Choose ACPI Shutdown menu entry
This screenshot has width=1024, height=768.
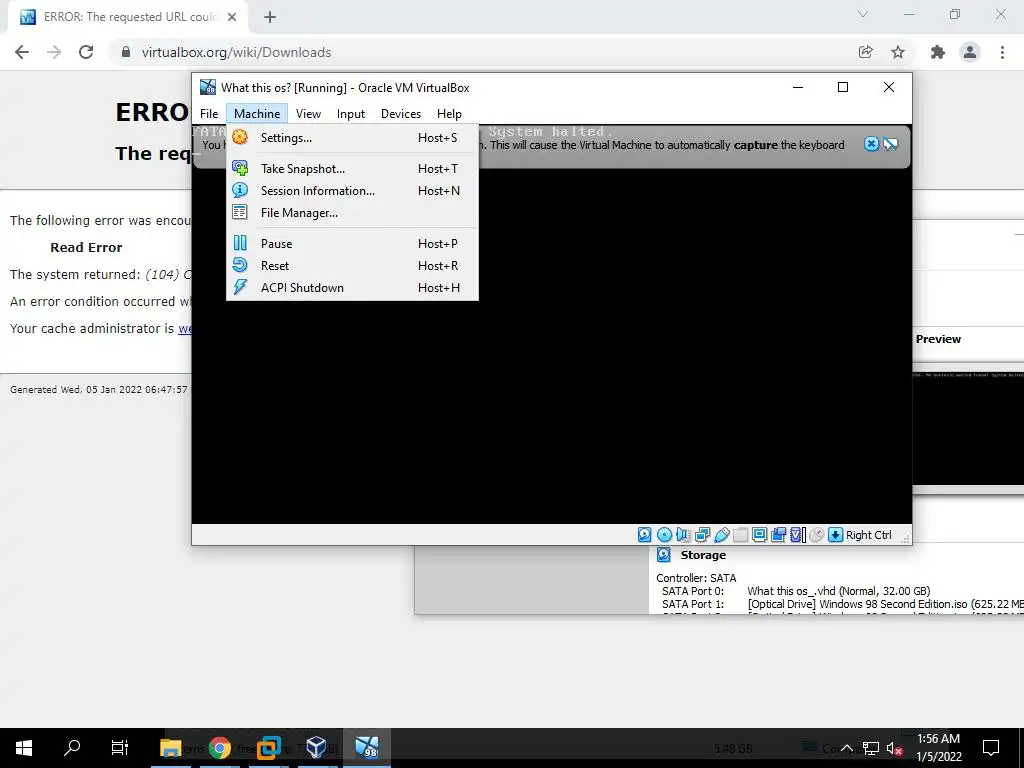(x=352, y=287)
